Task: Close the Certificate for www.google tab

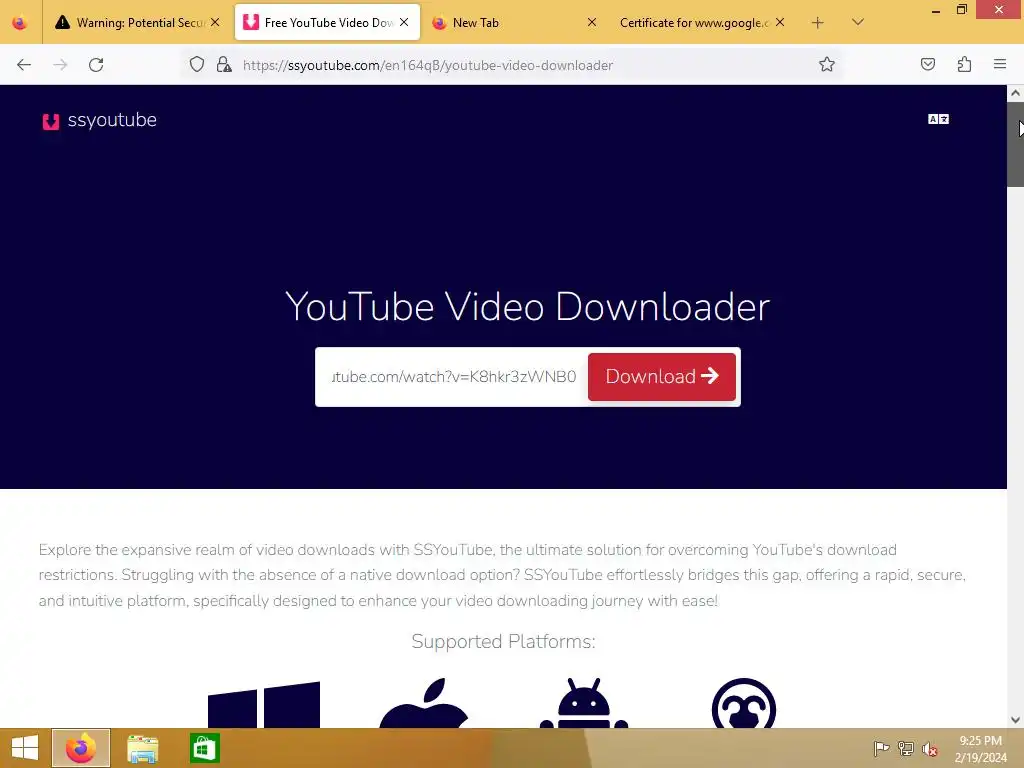Action: click(780, 22)
